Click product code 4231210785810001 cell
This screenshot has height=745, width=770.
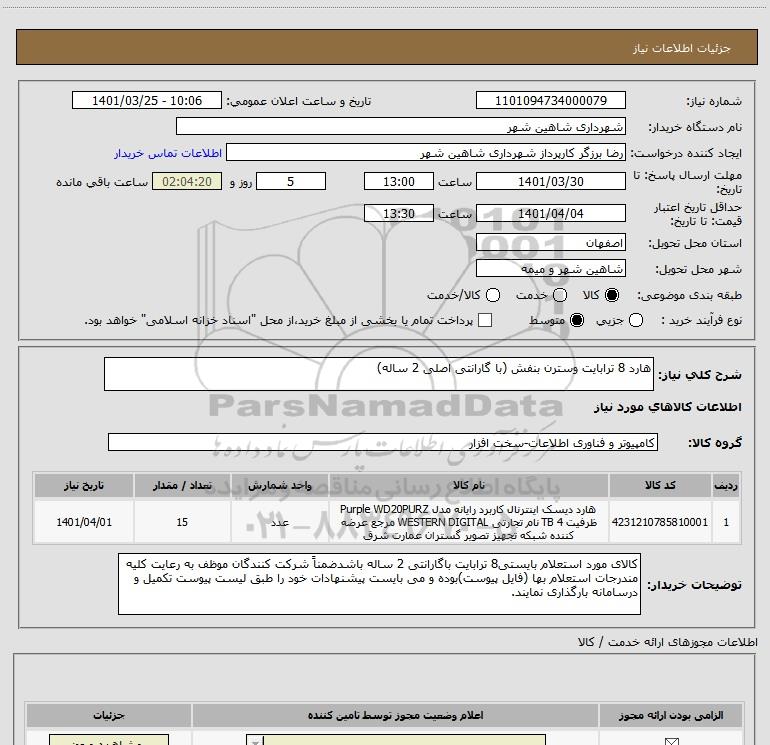coord(660,522)
